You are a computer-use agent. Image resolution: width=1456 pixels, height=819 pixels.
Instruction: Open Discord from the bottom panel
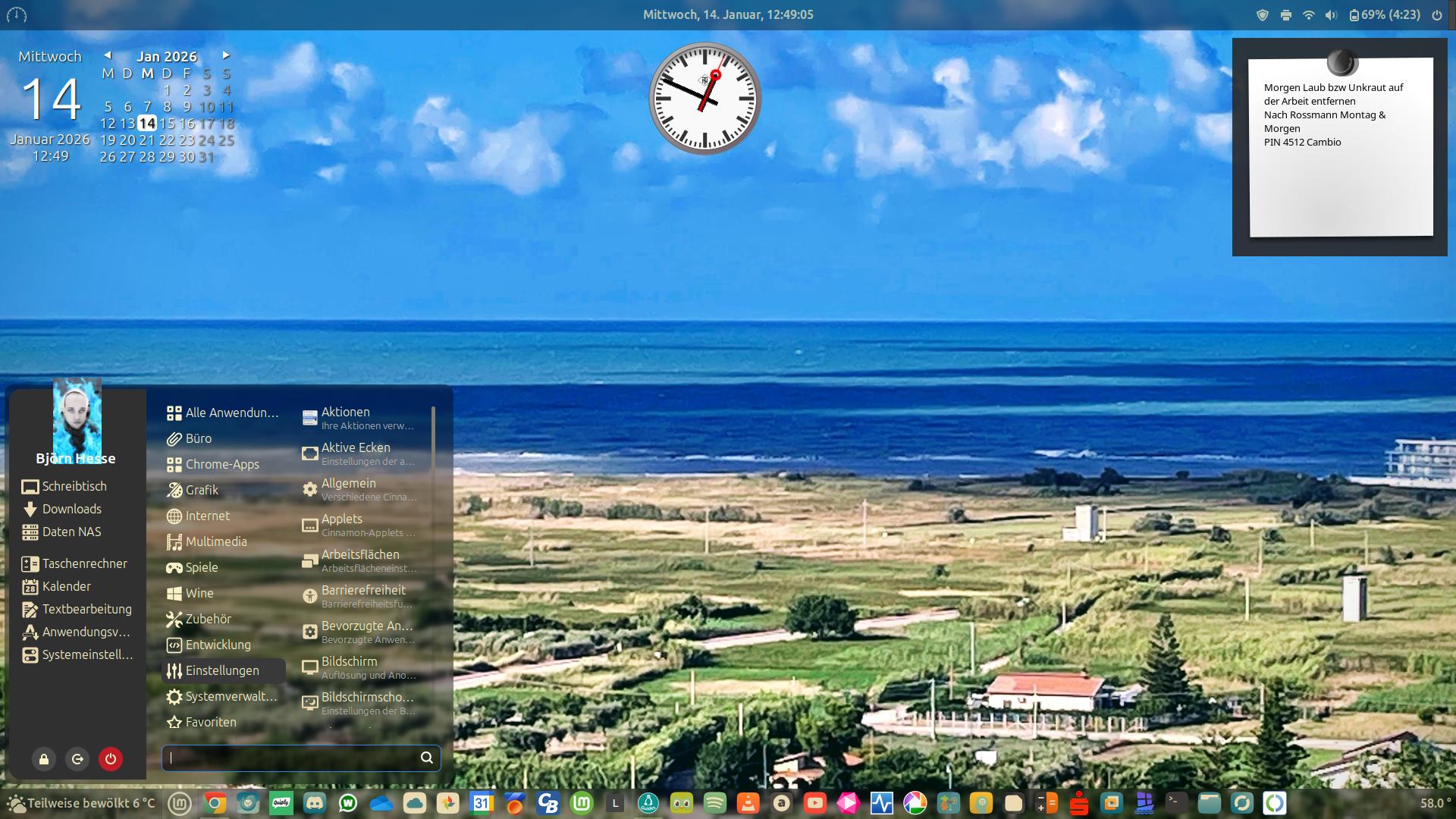click(315, 803)
